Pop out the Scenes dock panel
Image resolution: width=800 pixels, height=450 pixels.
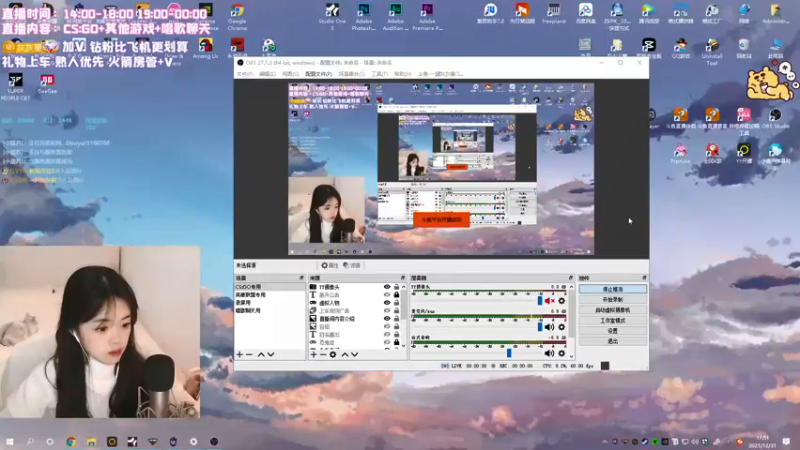[x=301, y=278]
